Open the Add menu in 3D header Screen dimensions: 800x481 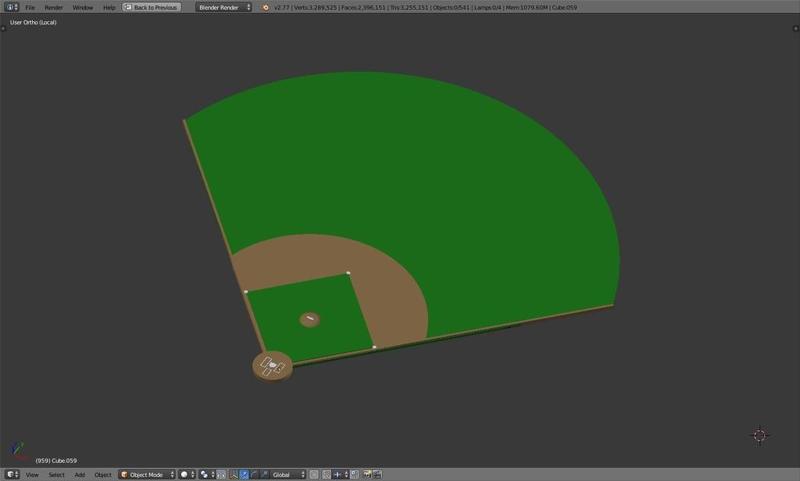[80, 475]
